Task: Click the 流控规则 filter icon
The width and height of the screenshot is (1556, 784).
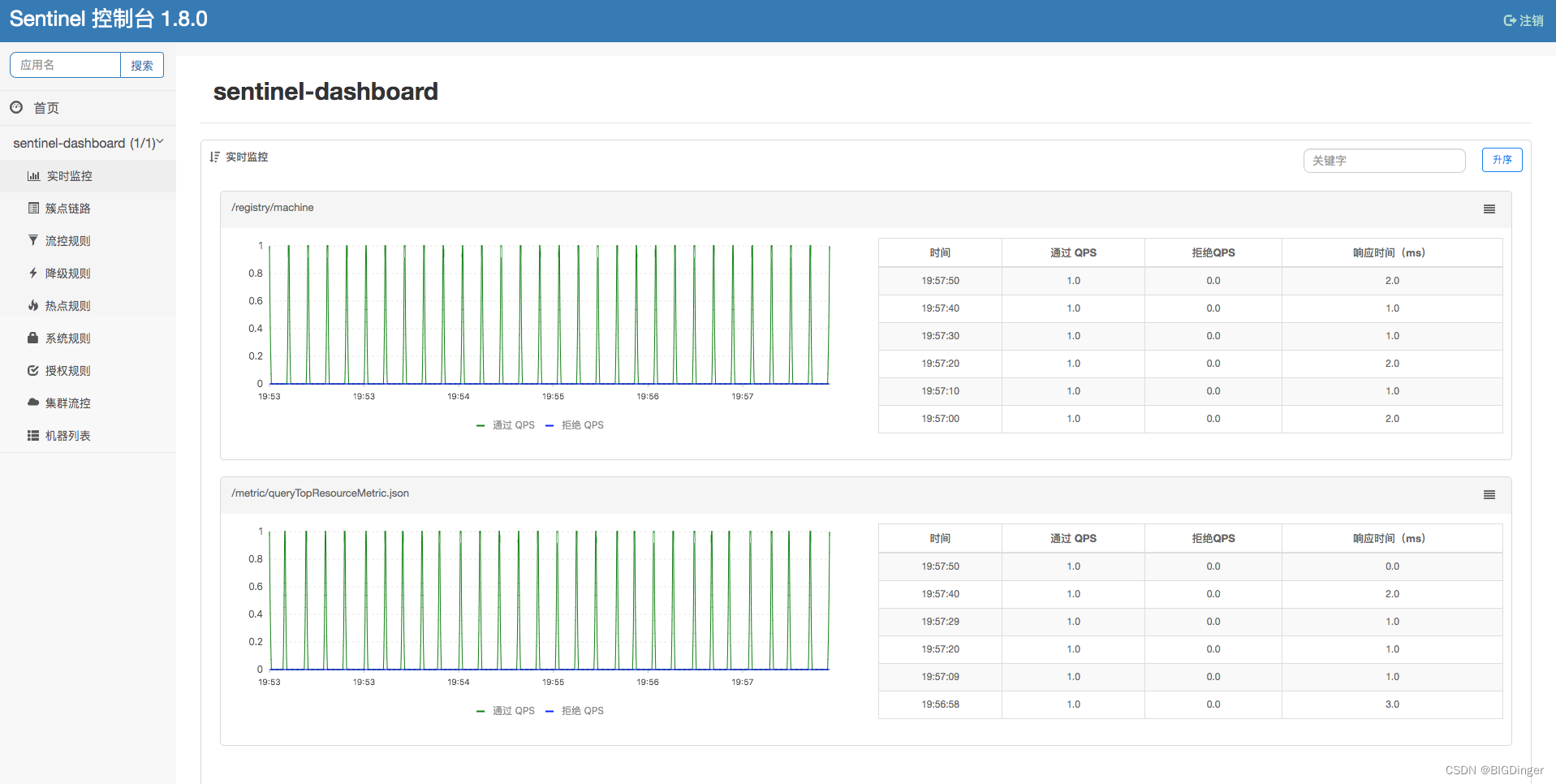Action: pos(33,240)
